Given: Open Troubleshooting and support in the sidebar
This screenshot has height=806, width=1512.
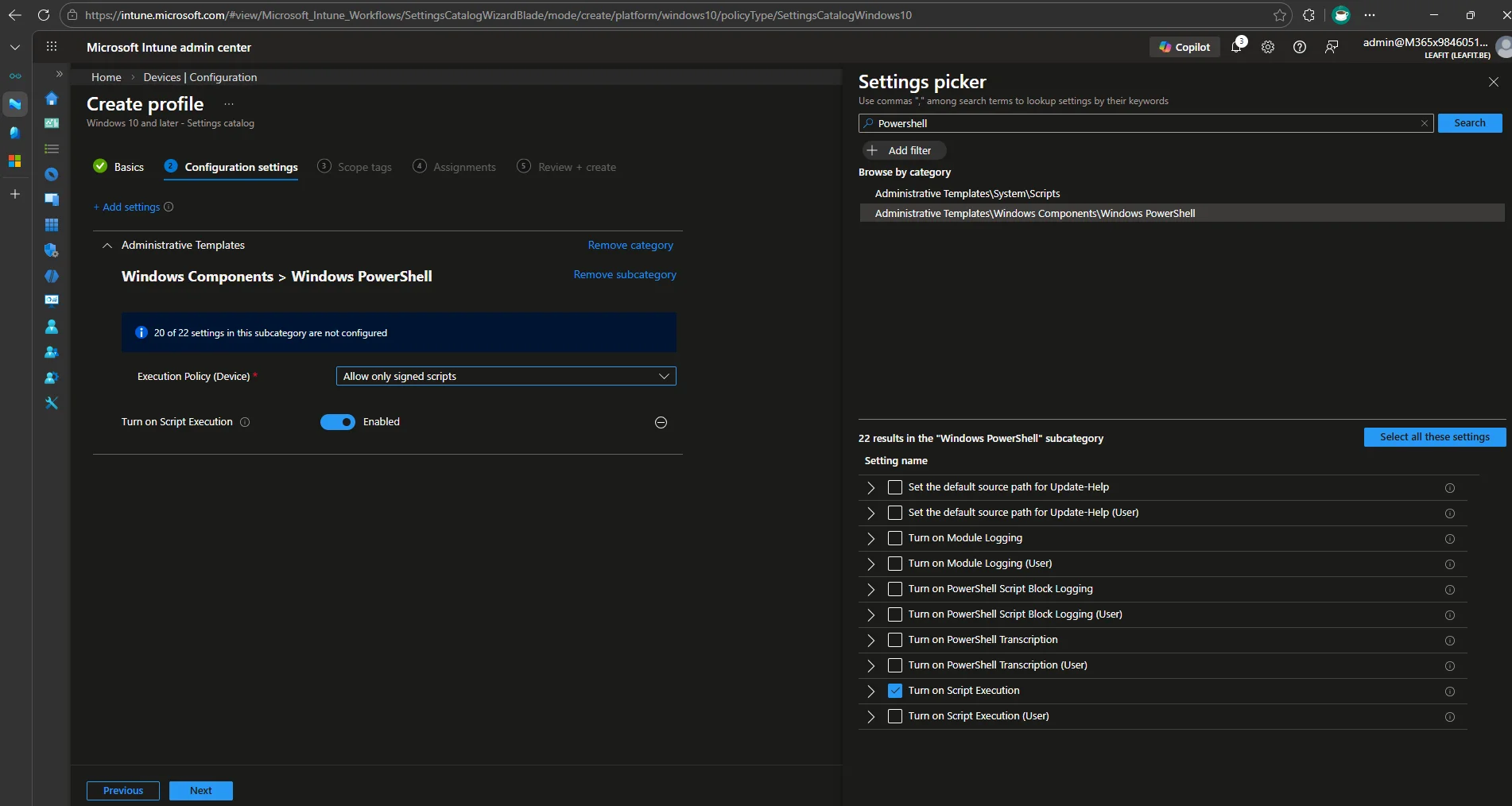Looking at the screenshot, I should 51,403.
